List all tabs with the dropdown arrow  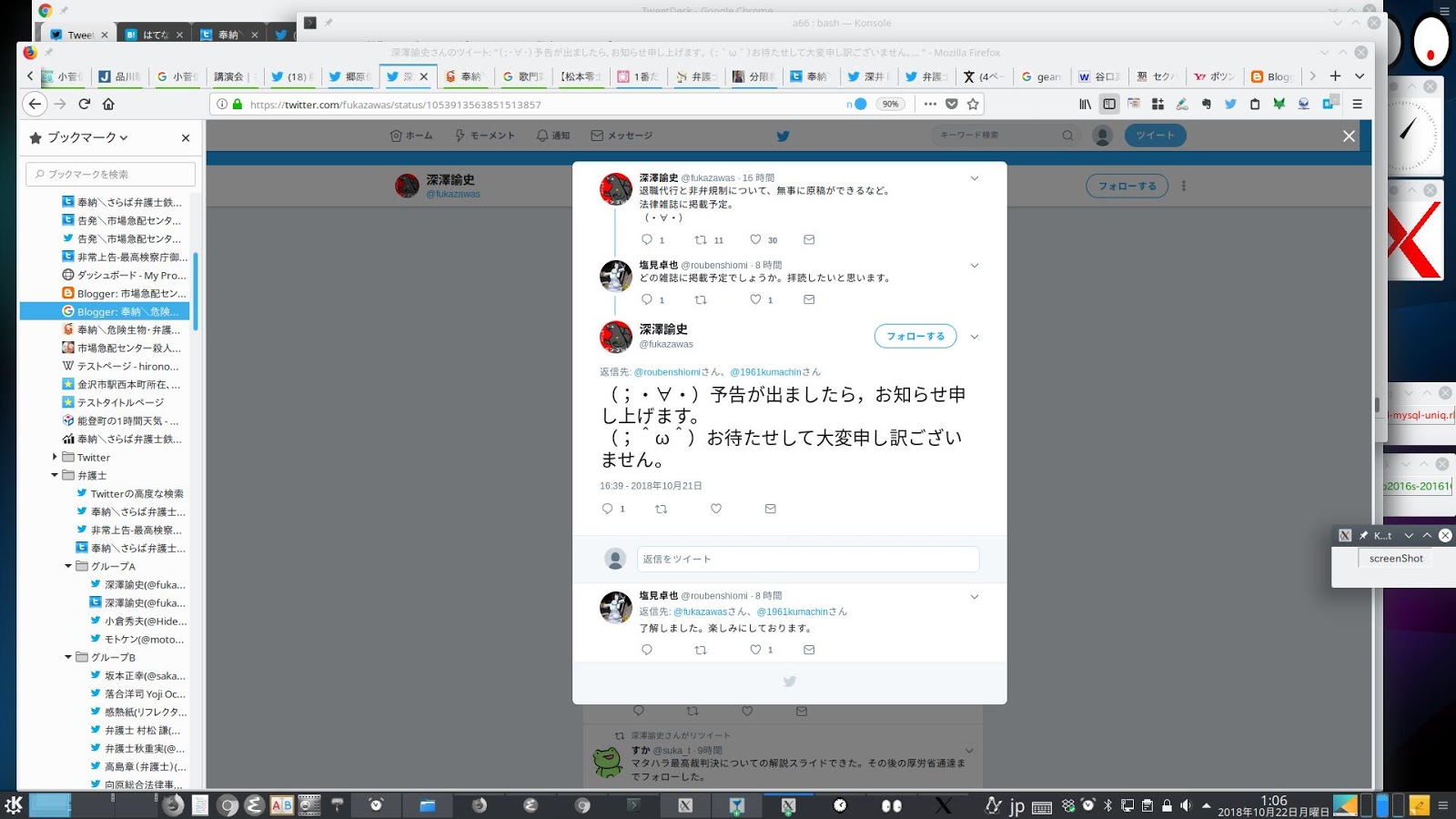(x=1360, y=76)
